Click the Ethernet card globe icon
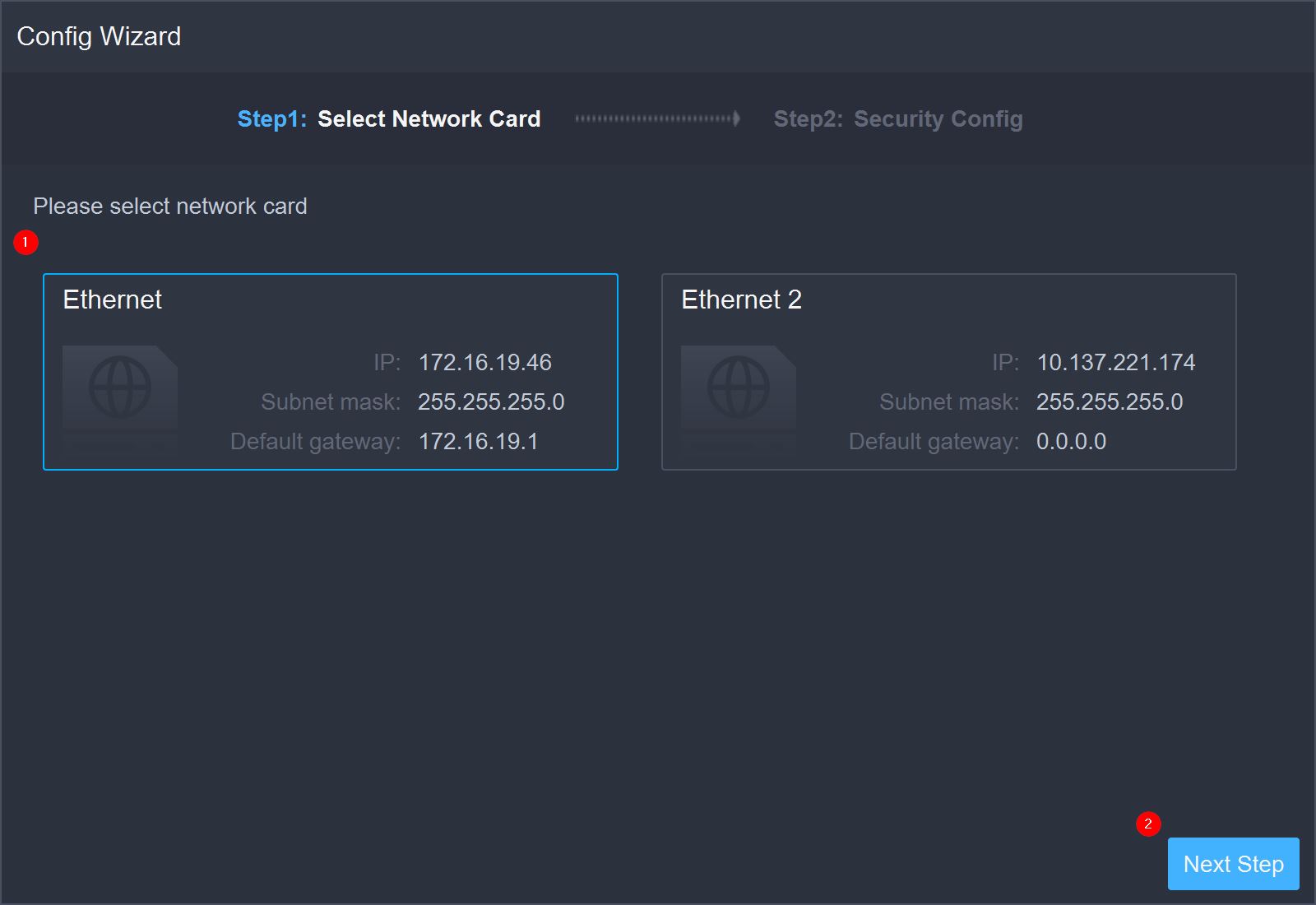 [120, 388]
